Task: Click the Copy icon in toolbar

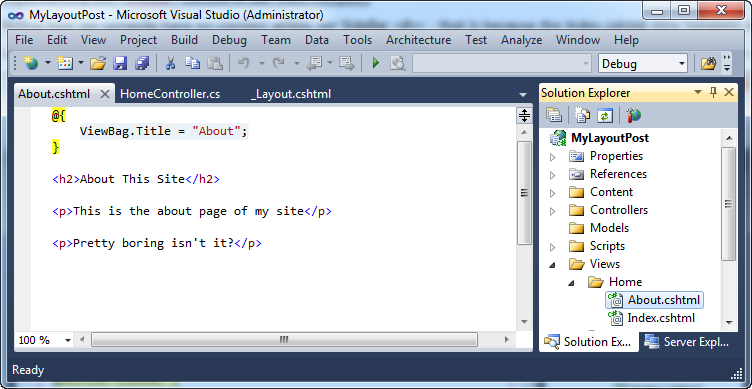Action: (193, 63)
